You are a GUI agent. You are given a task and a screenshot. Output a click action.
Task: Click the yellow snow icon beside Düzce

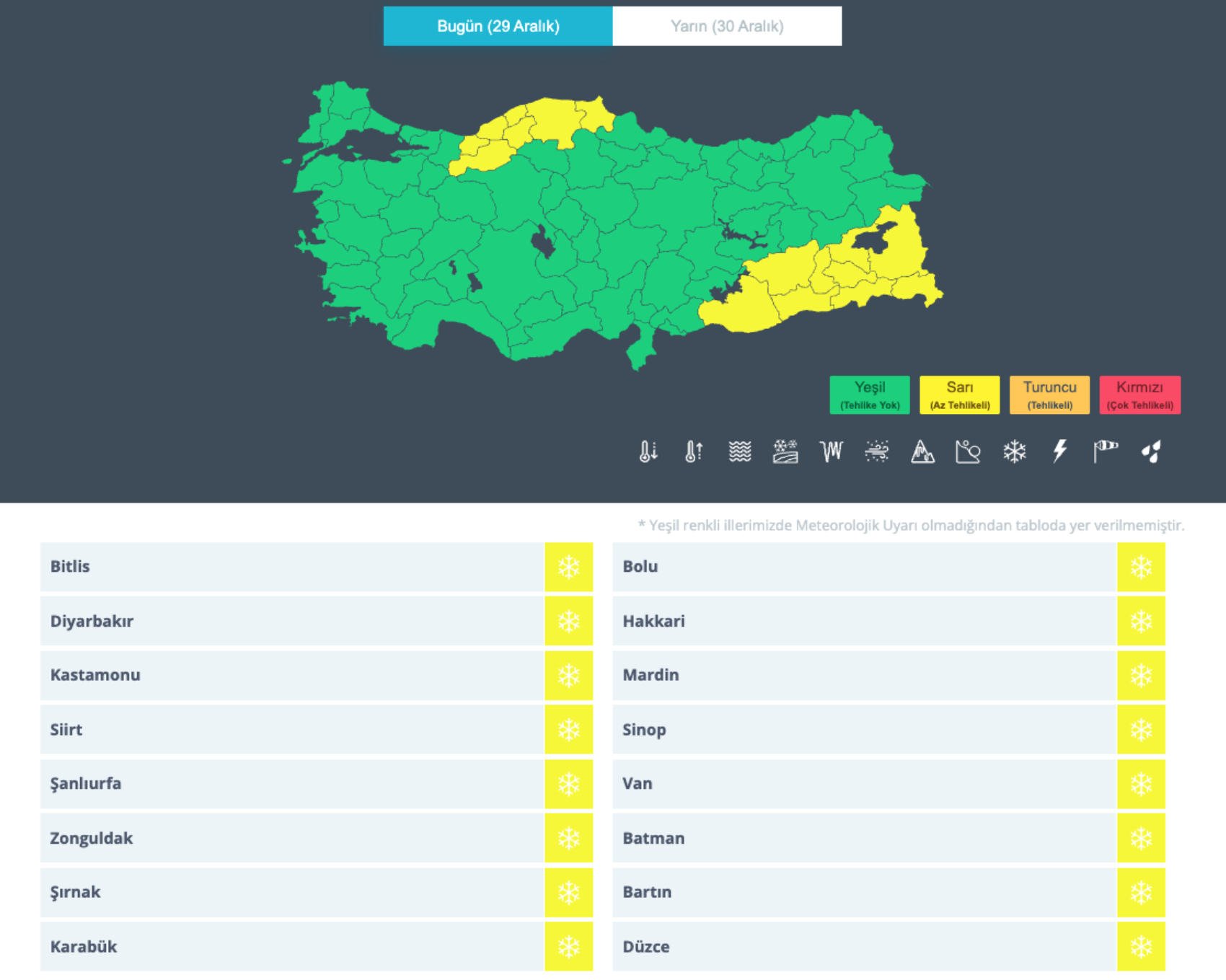1141,947
